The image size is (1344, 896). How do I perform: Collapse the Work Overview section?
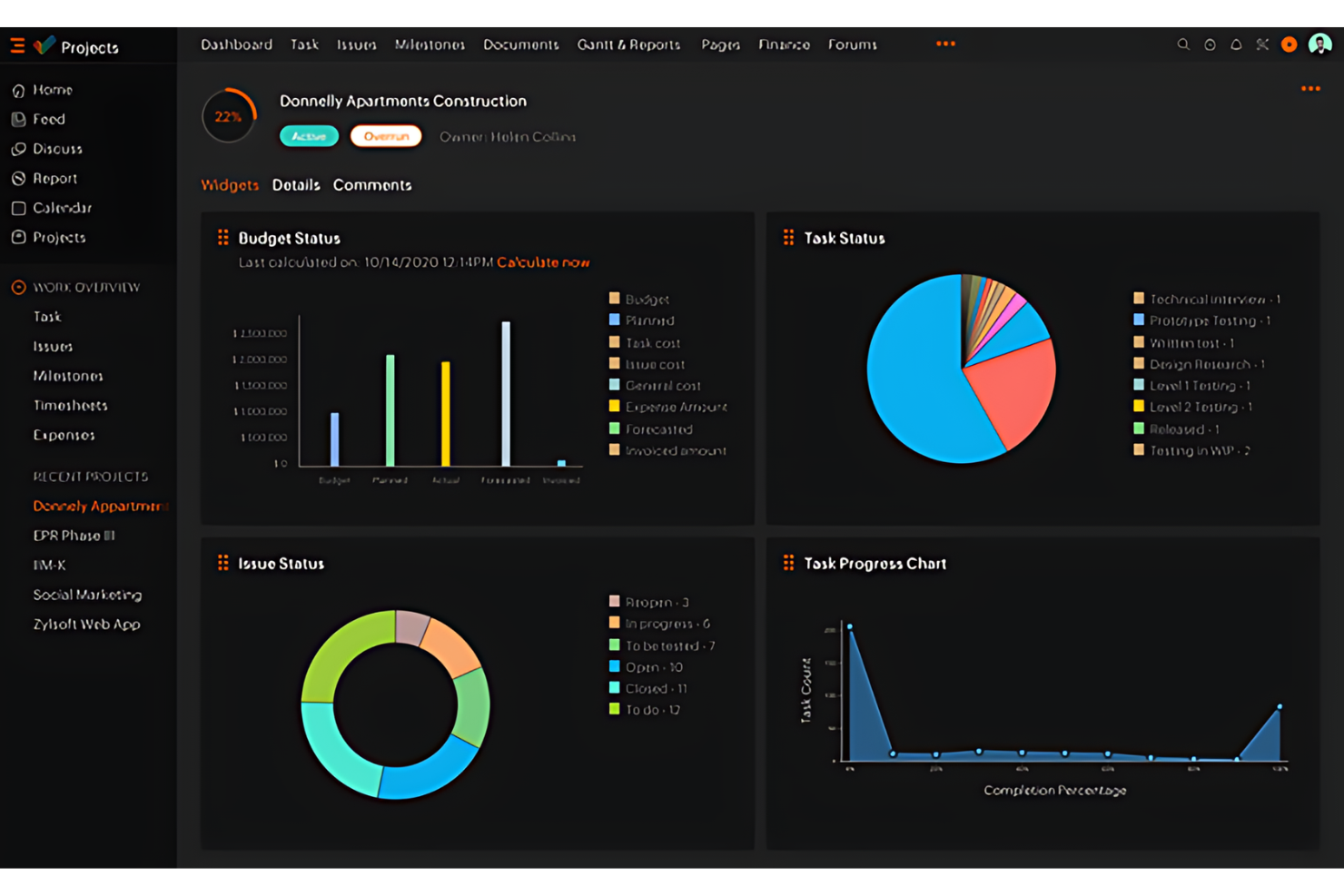tap(18, 288)
